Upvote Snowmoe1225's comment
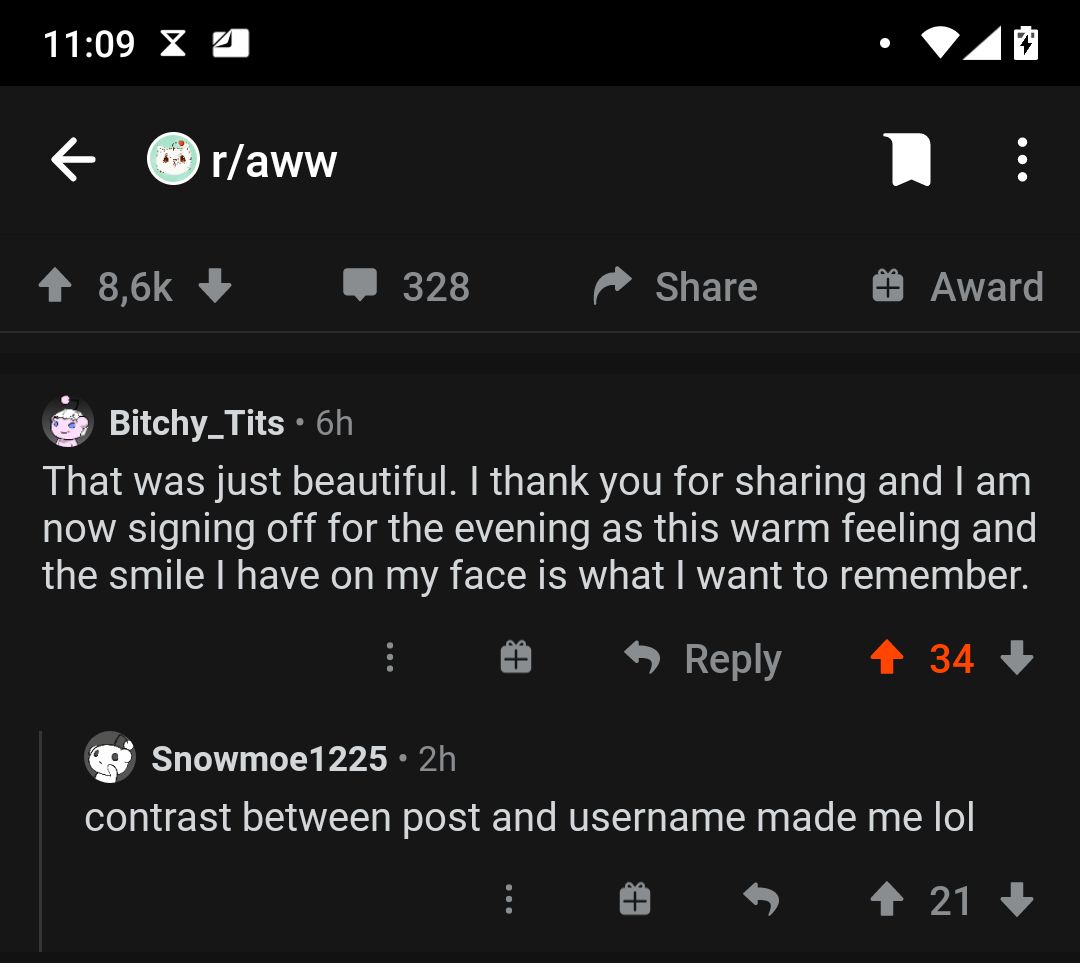 (887, 900)
